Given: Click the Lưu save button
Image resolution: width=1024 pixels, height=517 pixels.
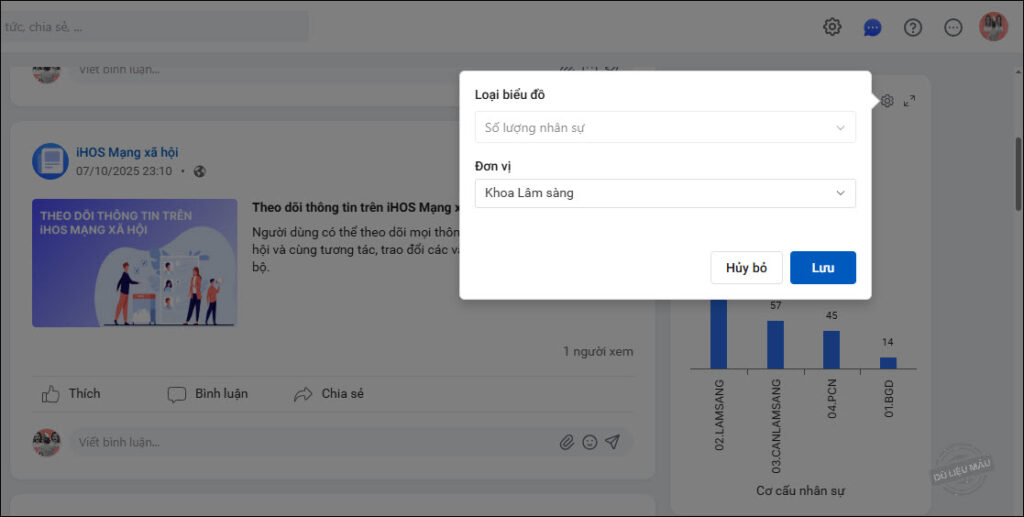Looking at the screenshot, I should coord(823,268).
